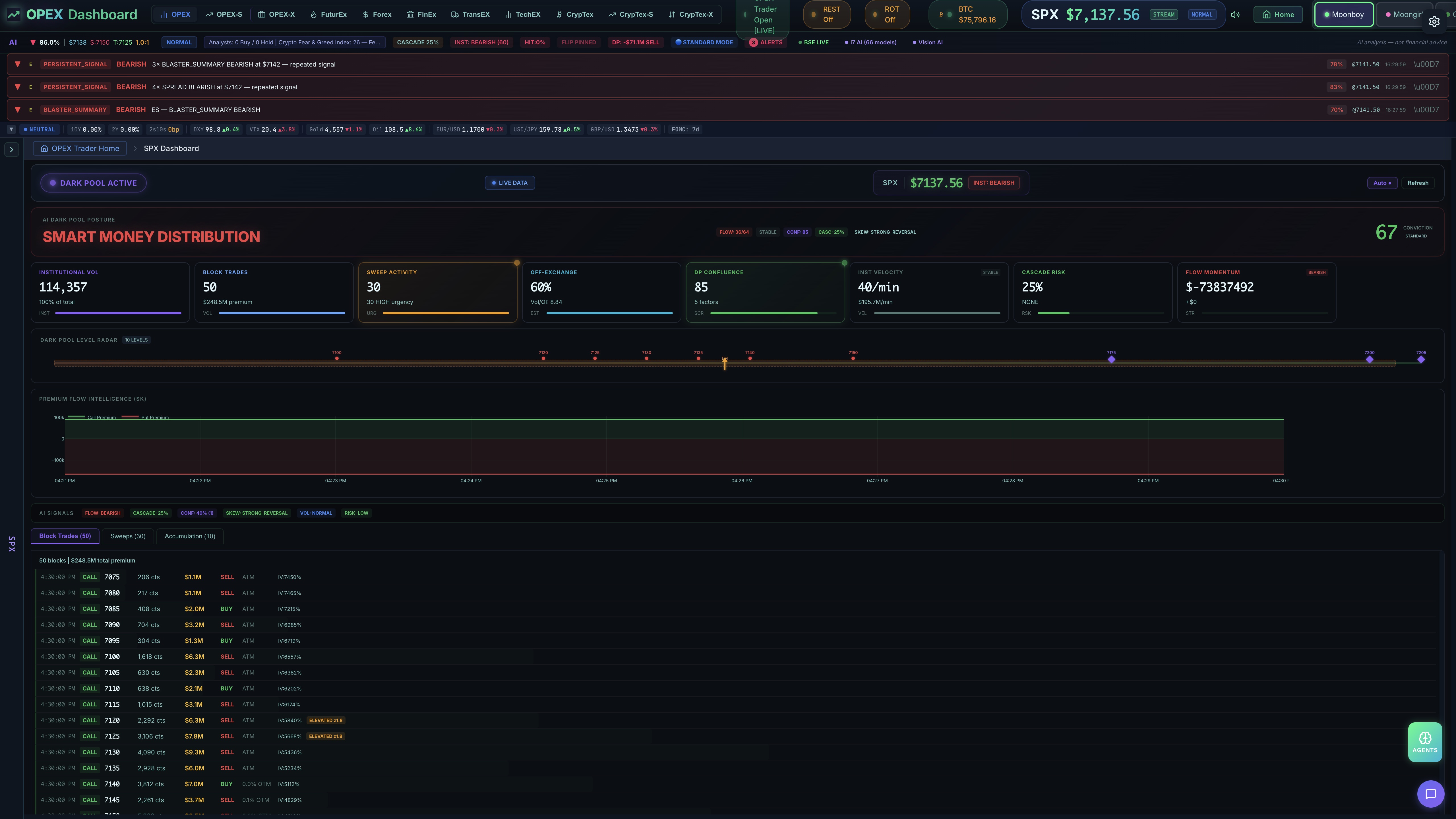Click the BTC price ticker pill

(x=968, y=15)
